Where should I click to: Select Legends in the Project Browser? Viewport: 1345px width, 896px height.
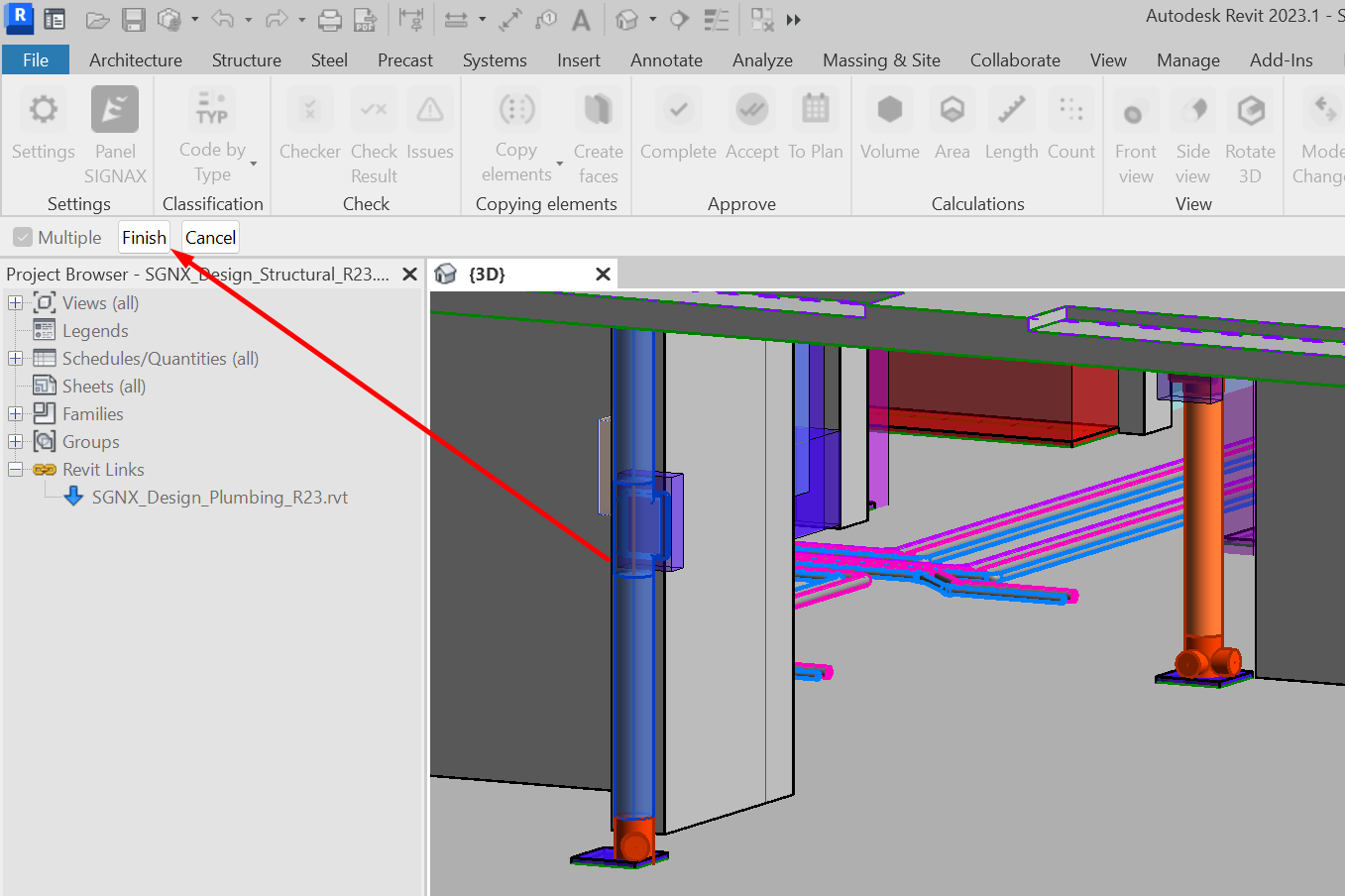[95, 331]
